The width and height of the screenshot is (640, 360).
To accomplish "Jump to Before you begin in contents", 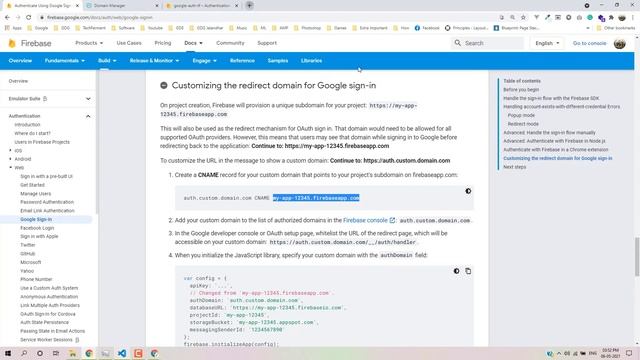I will pos(521,89).
